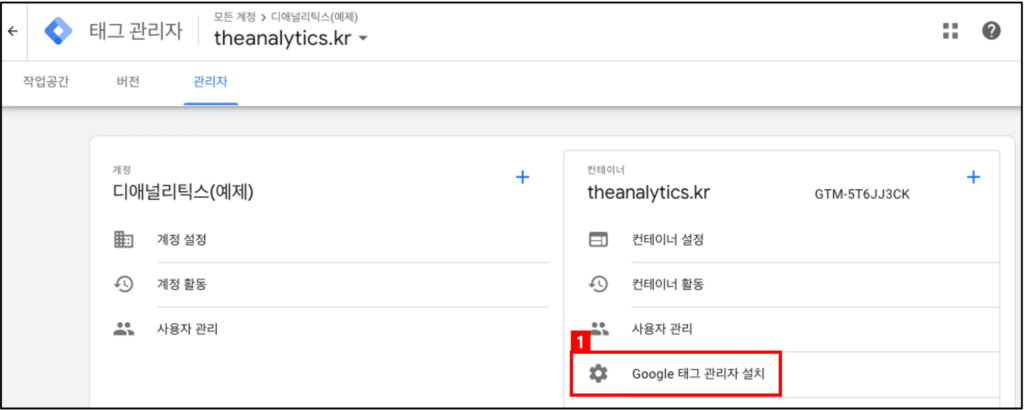Click the 계정 설정 building icon
Image resolution: width=1024 pixels, height=410 pixels.
click(x=123, y=240)
